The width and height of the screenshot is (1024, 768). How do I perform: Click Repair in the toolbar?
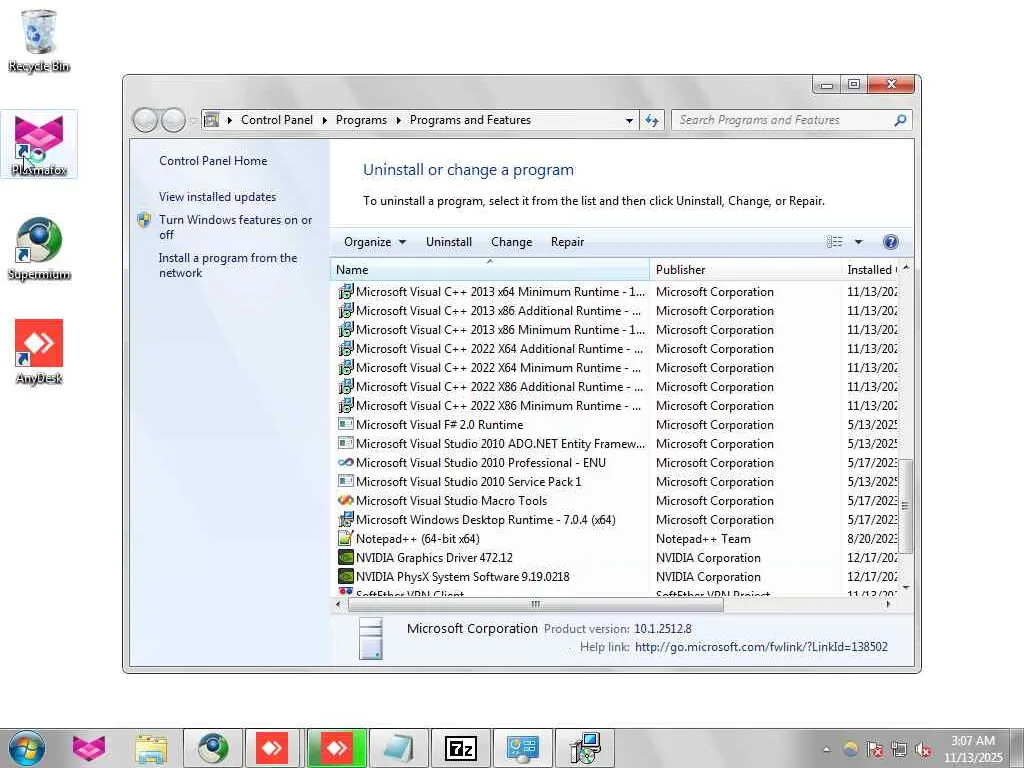(x=567, y=242)
